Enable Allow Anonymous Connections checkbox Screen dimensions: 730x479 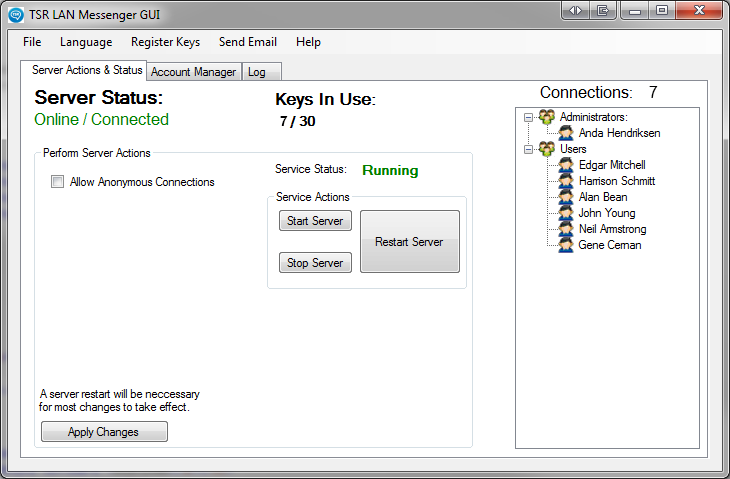[58, 182]
